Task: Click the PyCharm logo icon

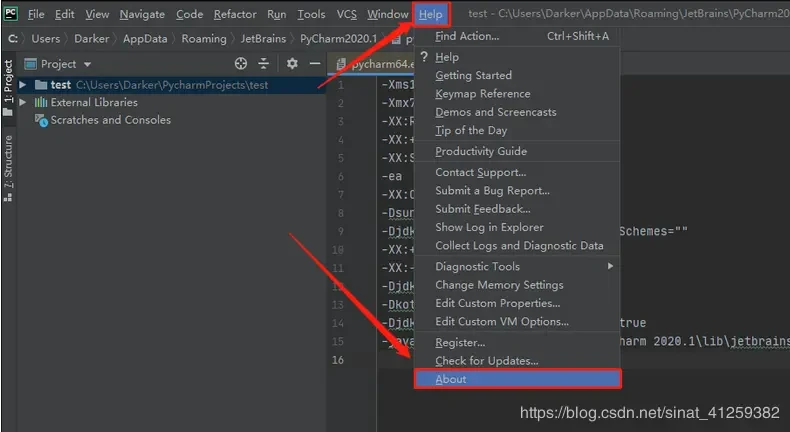Action: (11, 14)
